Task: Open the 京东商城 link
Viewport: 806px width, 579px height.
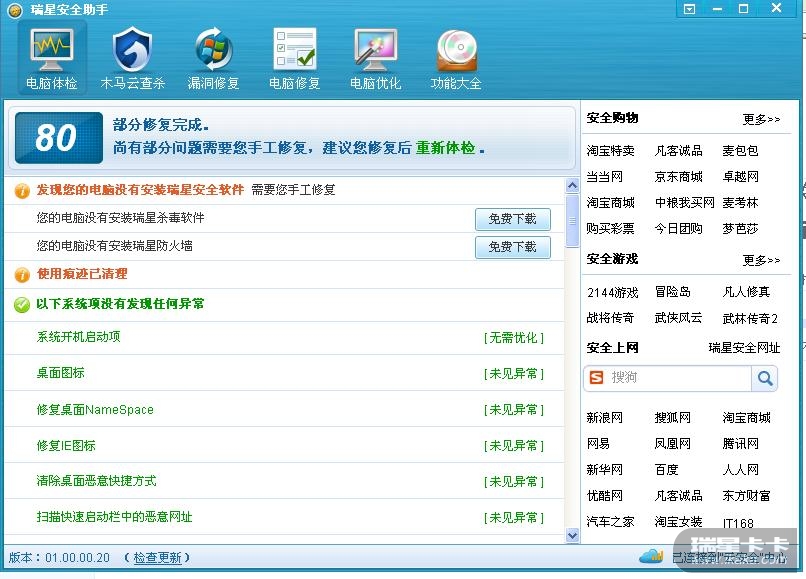Action: [678, 177]
